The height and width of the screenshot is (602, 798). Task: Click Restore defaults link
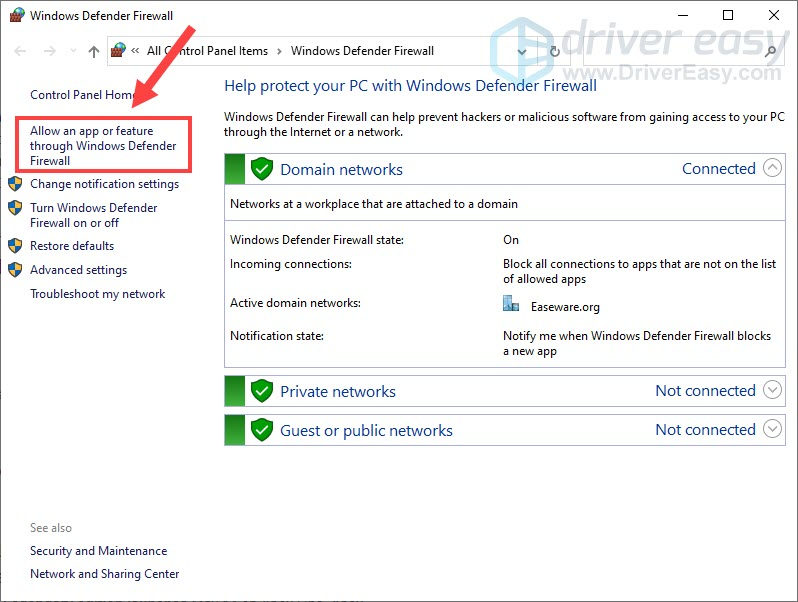pos(72,246)
